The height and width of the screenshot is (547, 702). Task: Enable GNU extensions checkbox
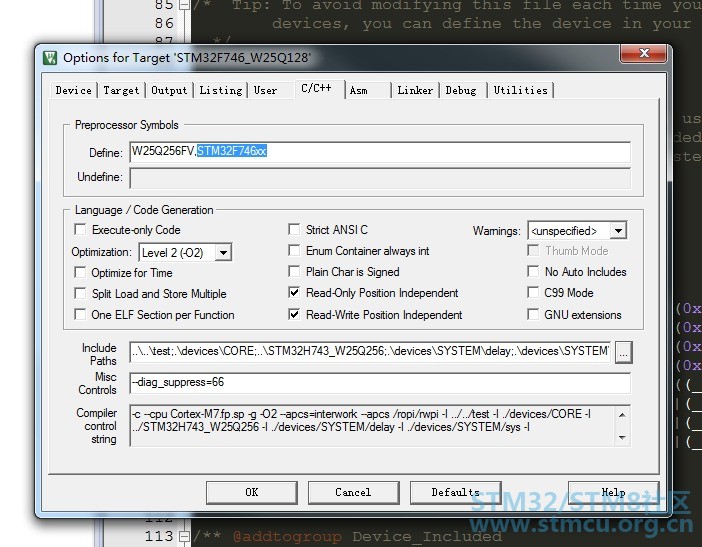click(533, 314)
